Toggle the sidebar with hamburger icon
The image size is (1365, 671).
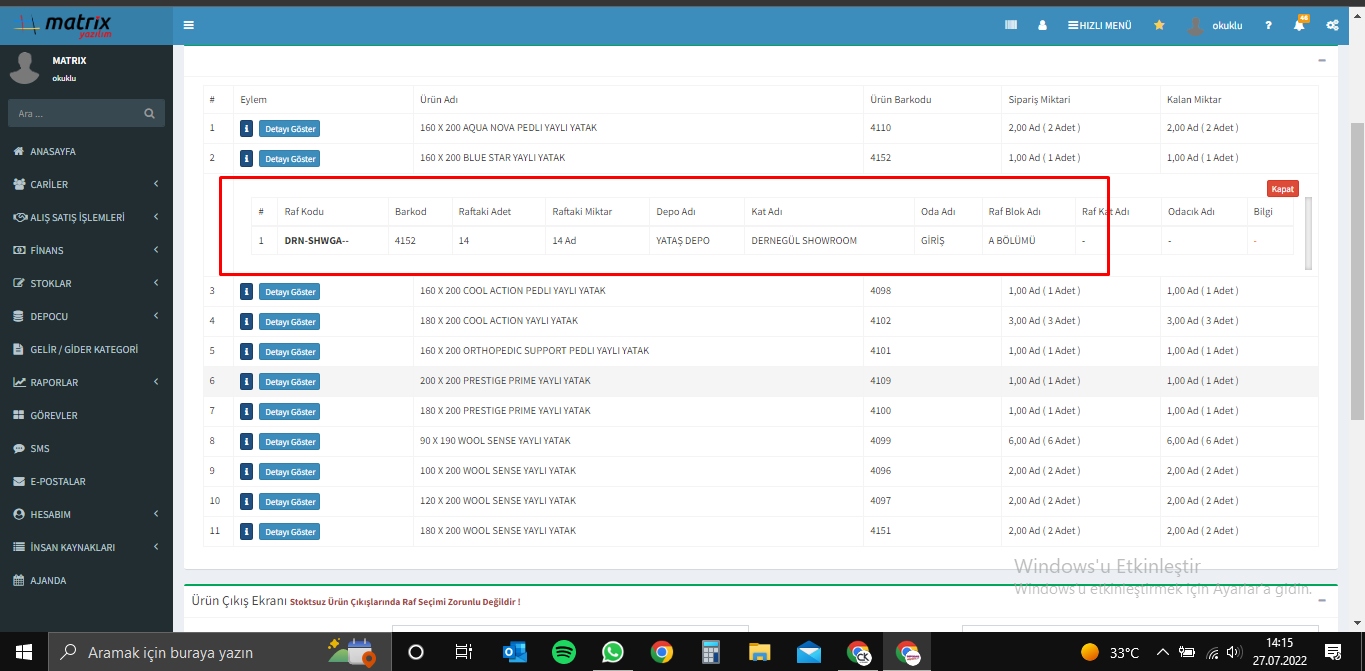point(189,25)
